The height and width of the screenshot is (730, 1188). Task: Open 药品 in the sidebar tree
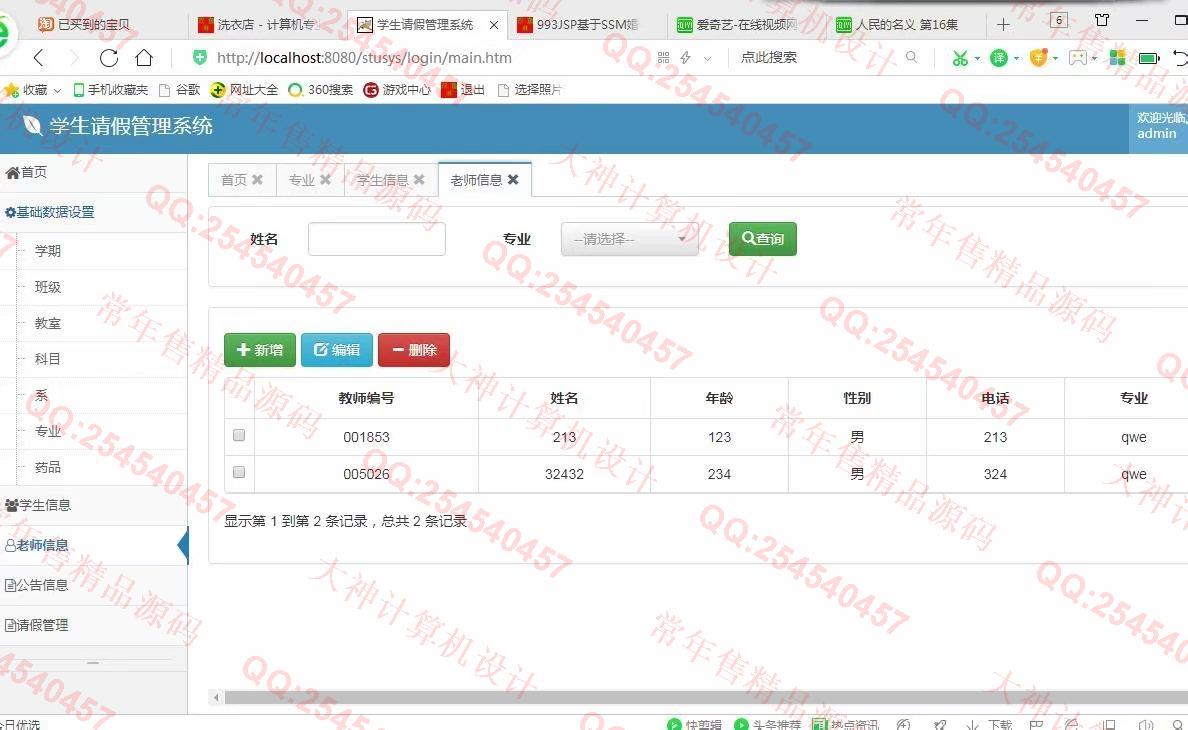point(48,467)
